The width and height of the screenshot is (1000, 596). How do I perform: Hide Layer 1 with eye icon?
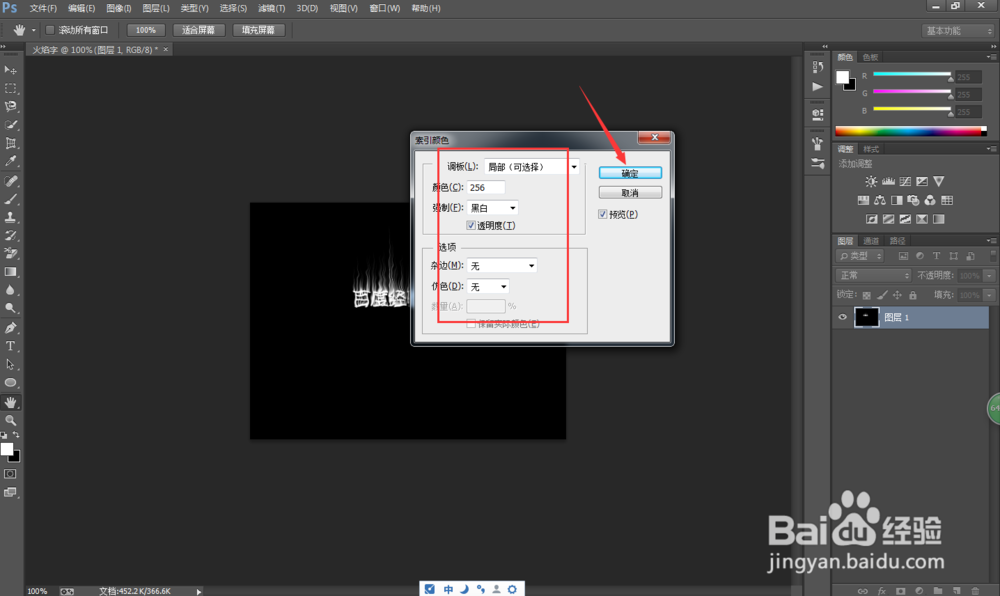pos(842,317)
